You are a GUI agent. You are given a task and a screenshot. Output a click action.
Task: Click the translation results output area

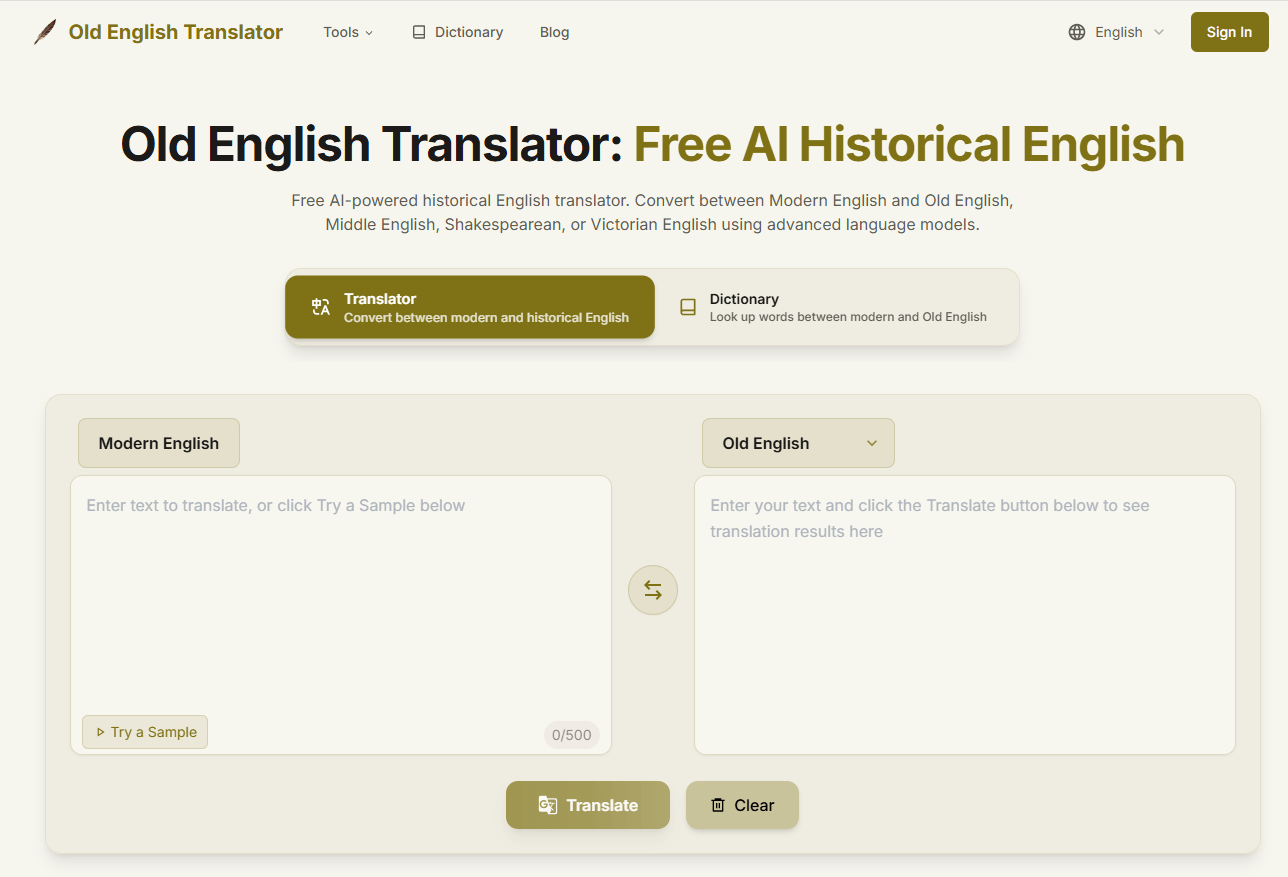coord(965,615)
